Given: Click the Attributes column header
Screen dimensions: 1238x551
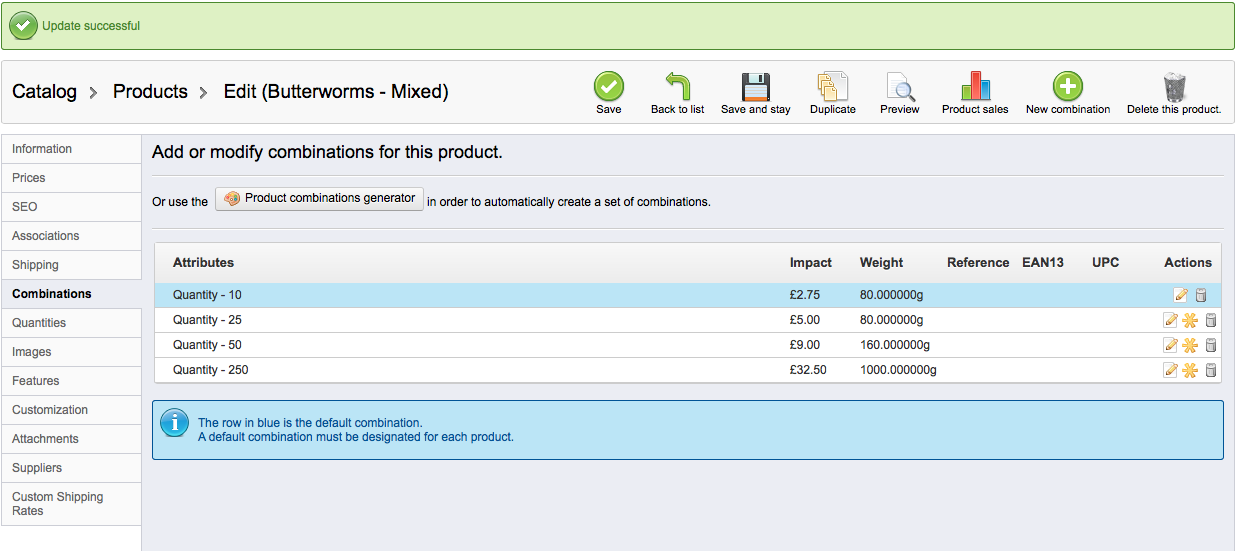Looking at the screenshot, I should pyautogui.click(x=203, y=263).
